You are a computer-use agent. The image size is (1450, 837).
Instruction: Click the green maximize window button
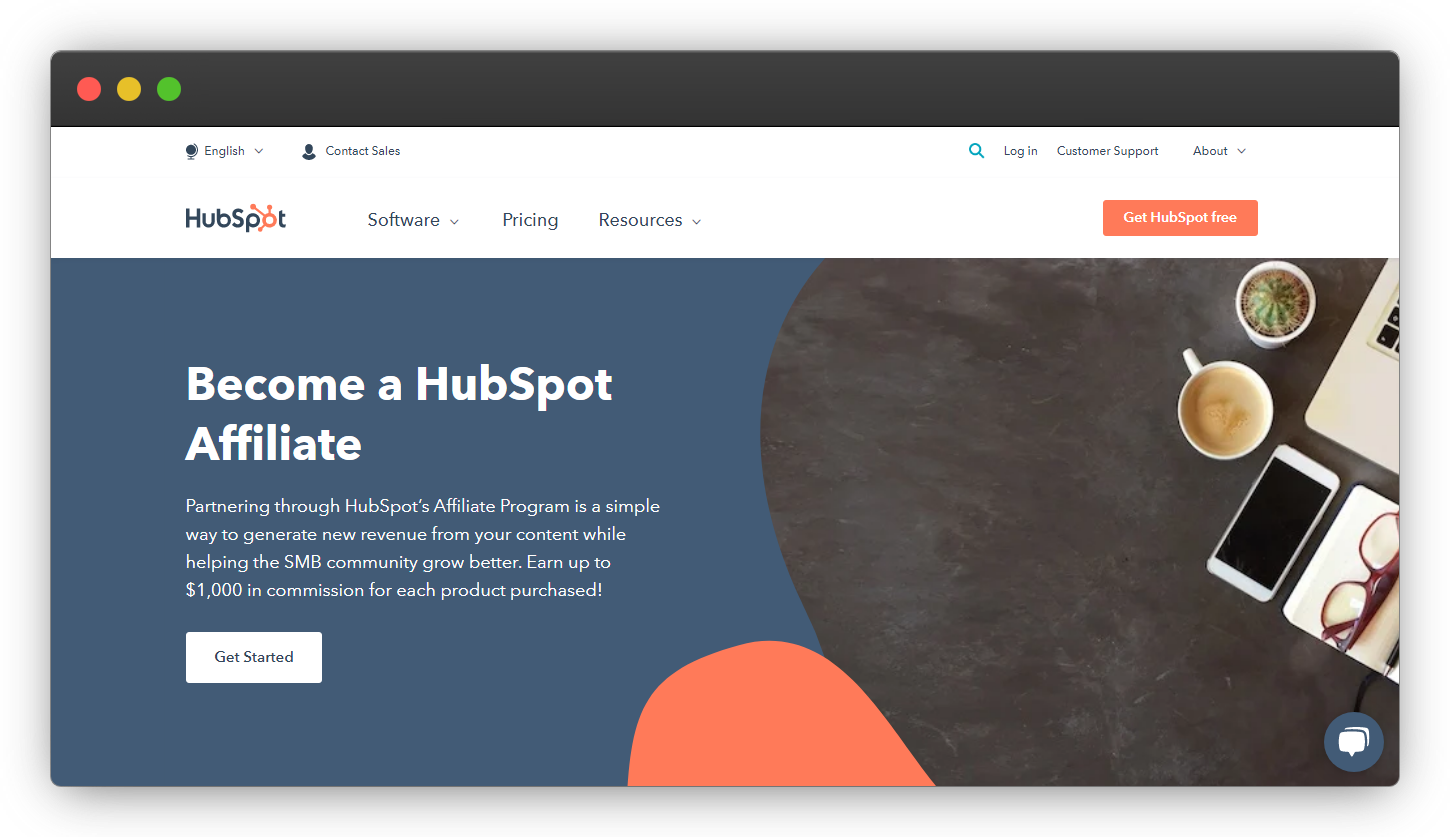click(169, 89)
